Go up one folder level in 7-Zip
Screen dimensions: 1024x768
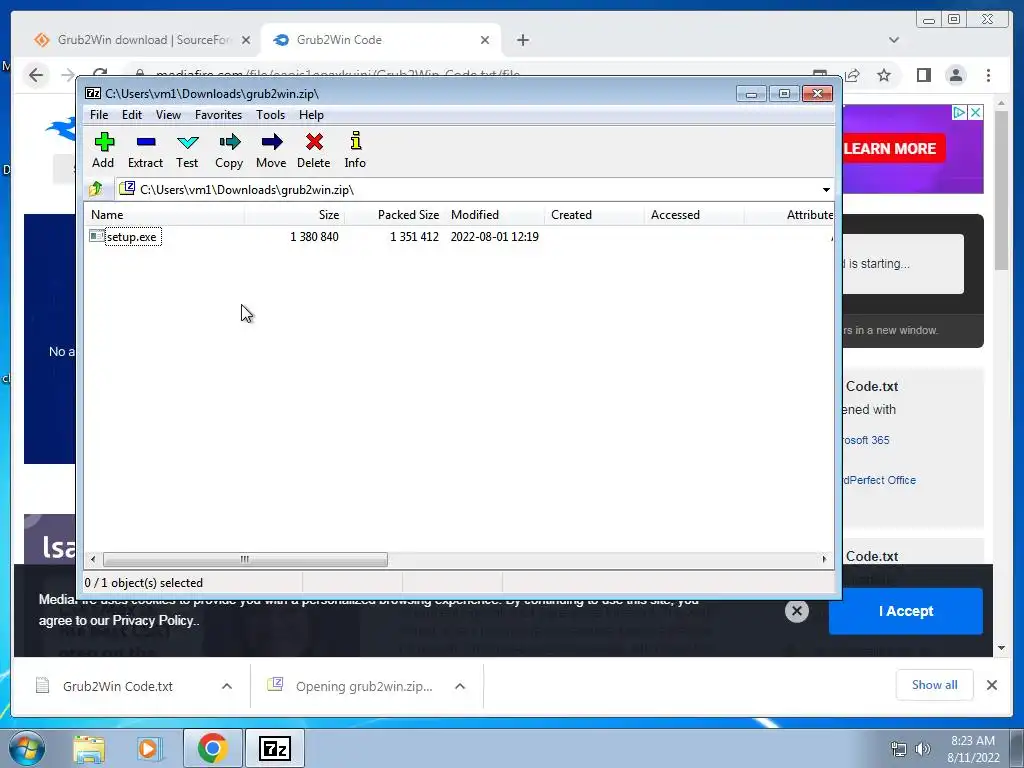96,189
